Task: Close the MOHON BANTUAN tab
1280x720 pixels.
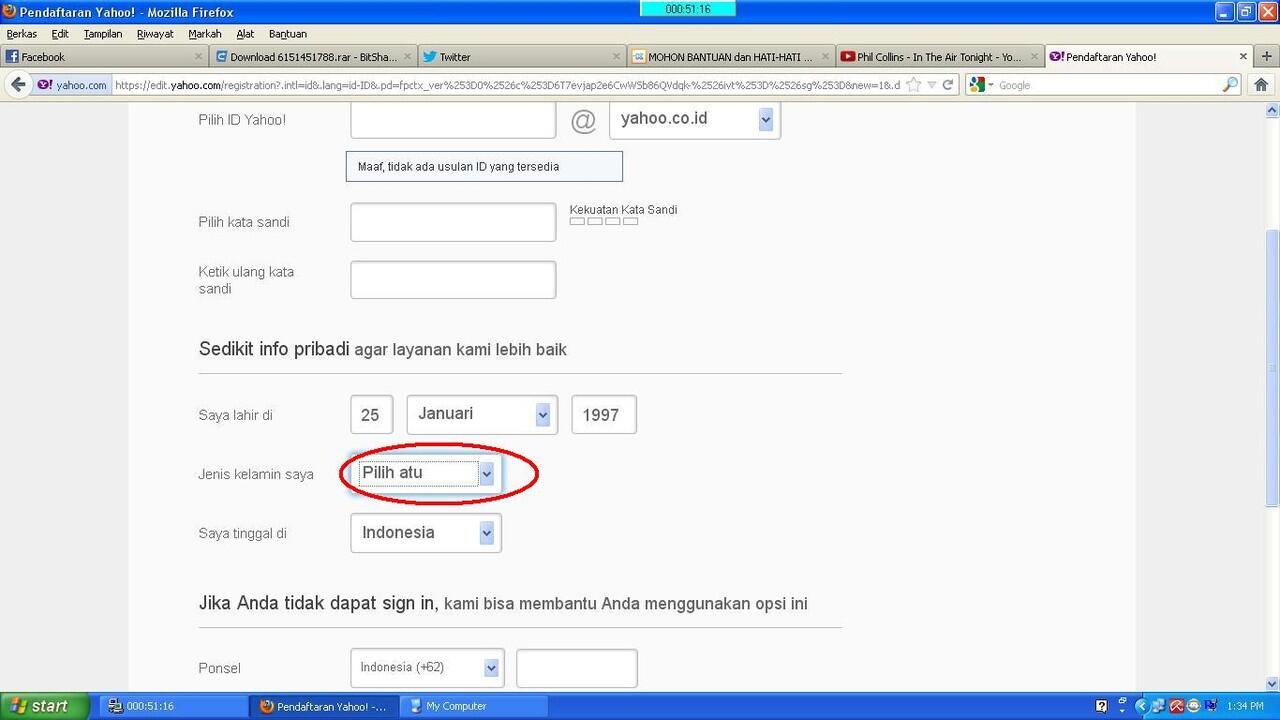Action: pos(825,57)
